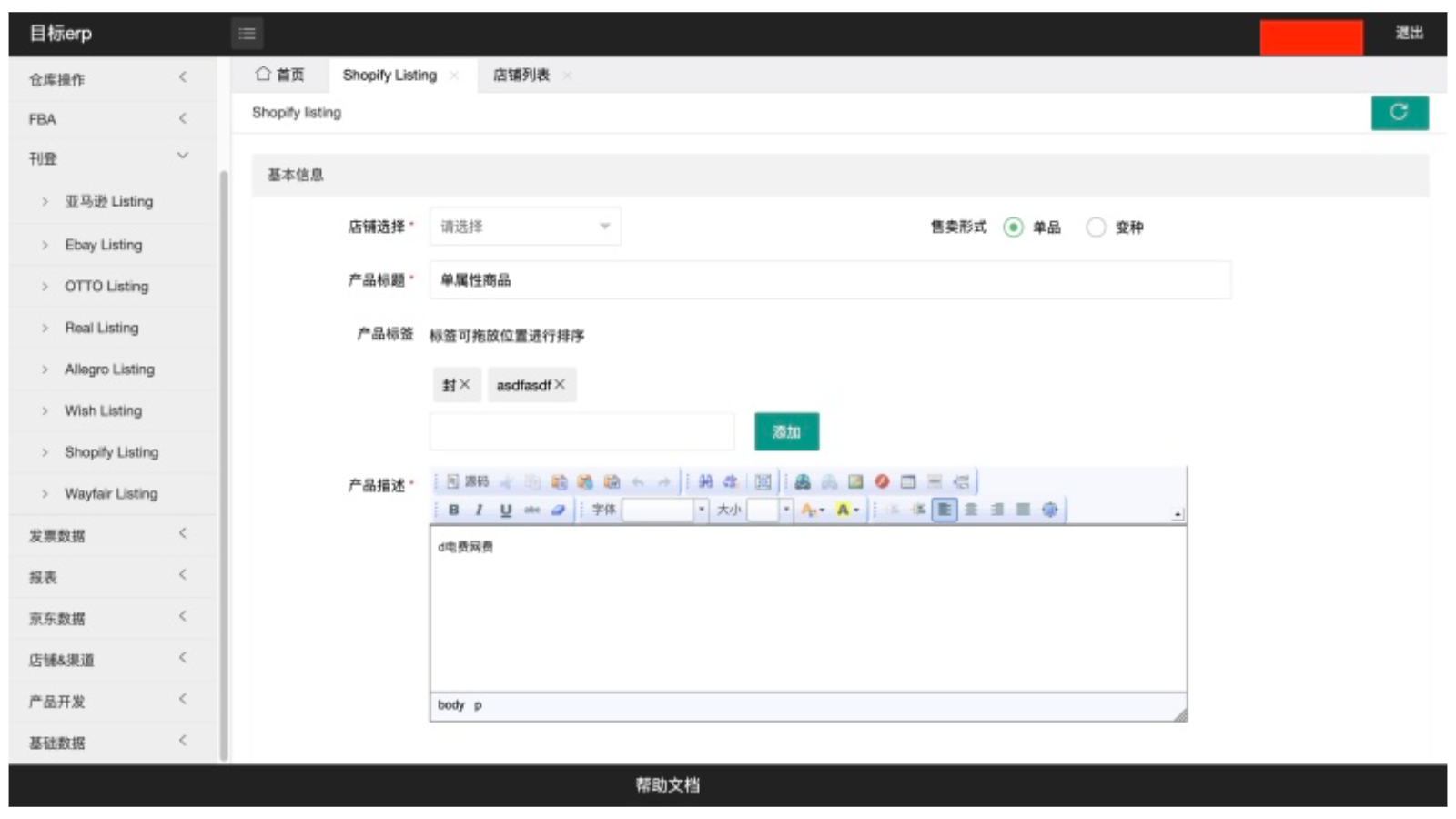This screenshot has height=819, width=1456.
Task: Expand the 店铺&渠道 sidebar menu
Action: [x=112, y=660]
